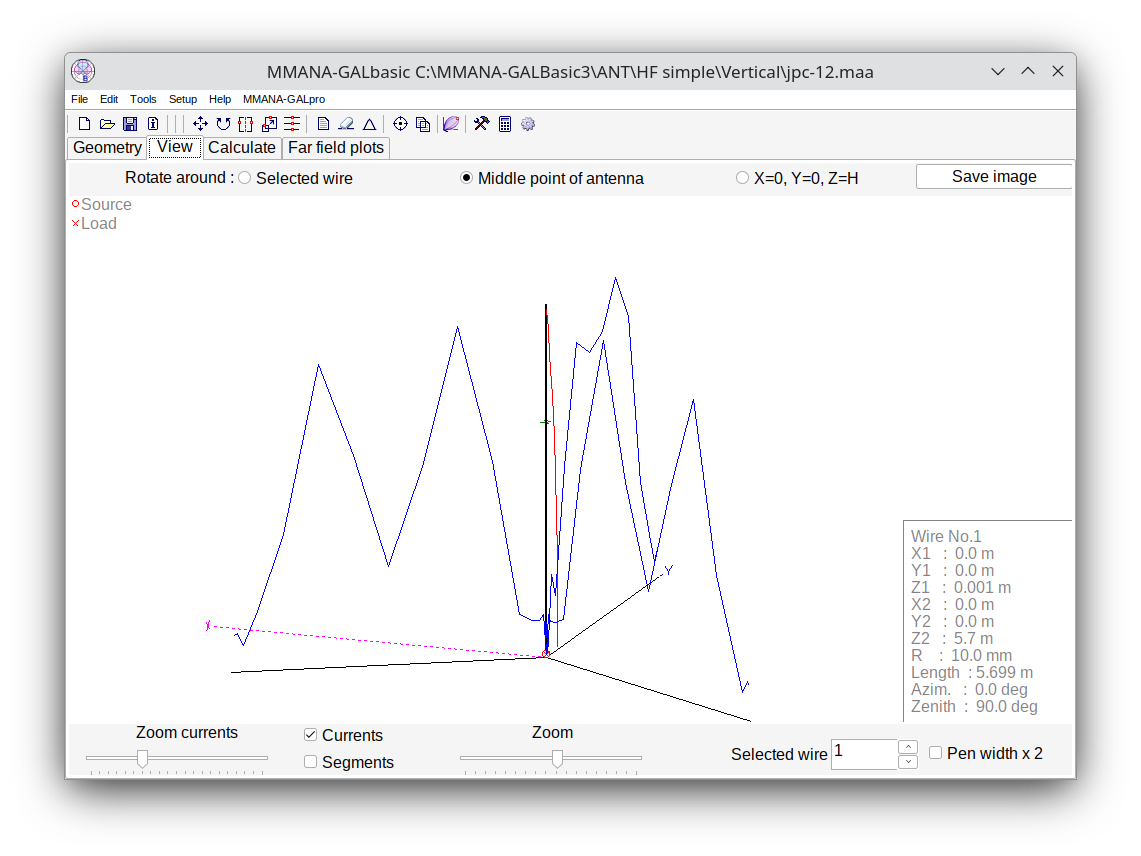Click the New file icon

pos(84,124)
